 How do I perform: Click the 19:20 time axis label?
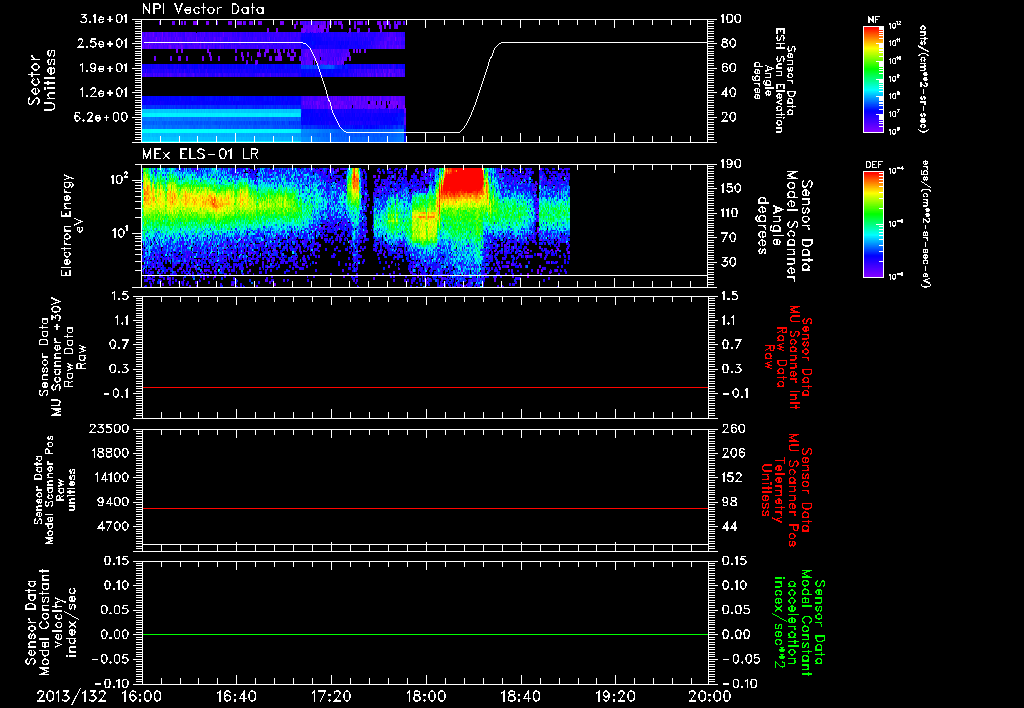(x=615, y=696)
